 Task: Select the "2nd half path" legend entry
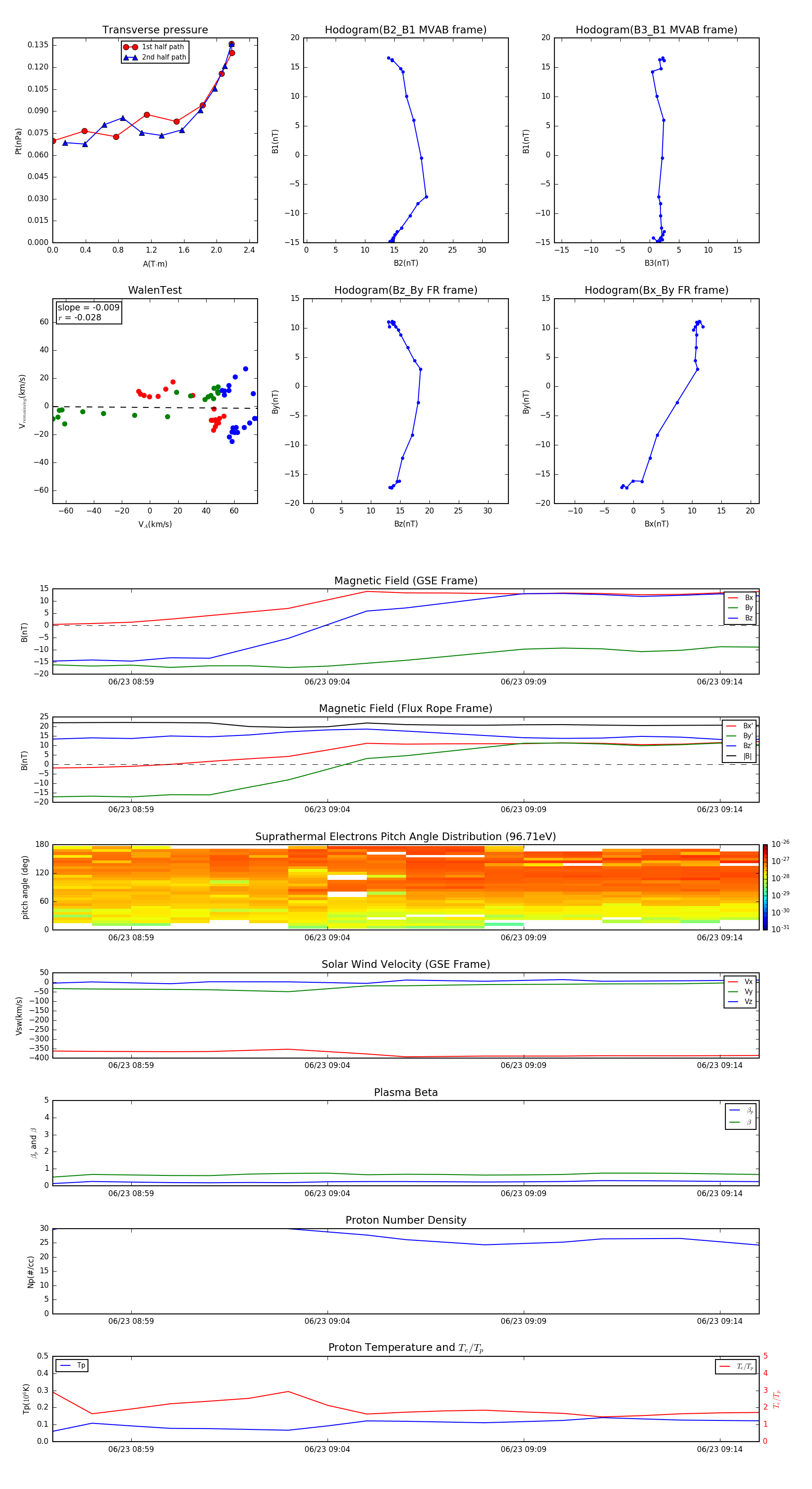(x=154, y=57)
